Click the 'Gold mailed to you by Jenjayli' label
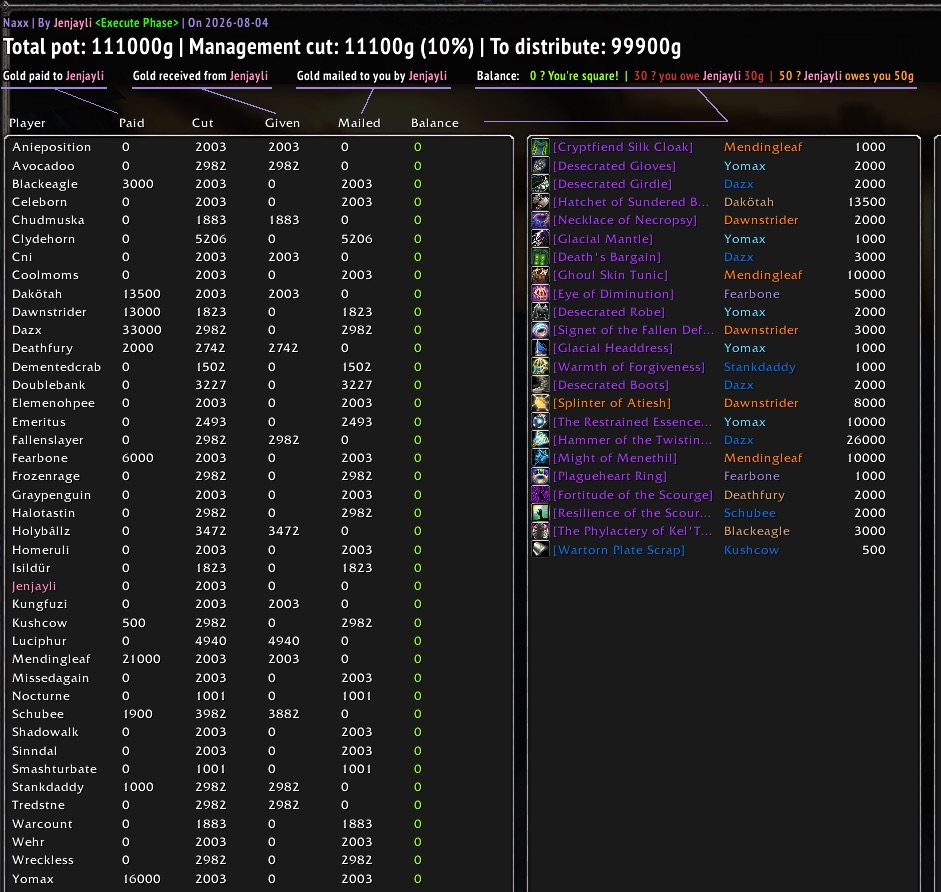 coord(372,76)
